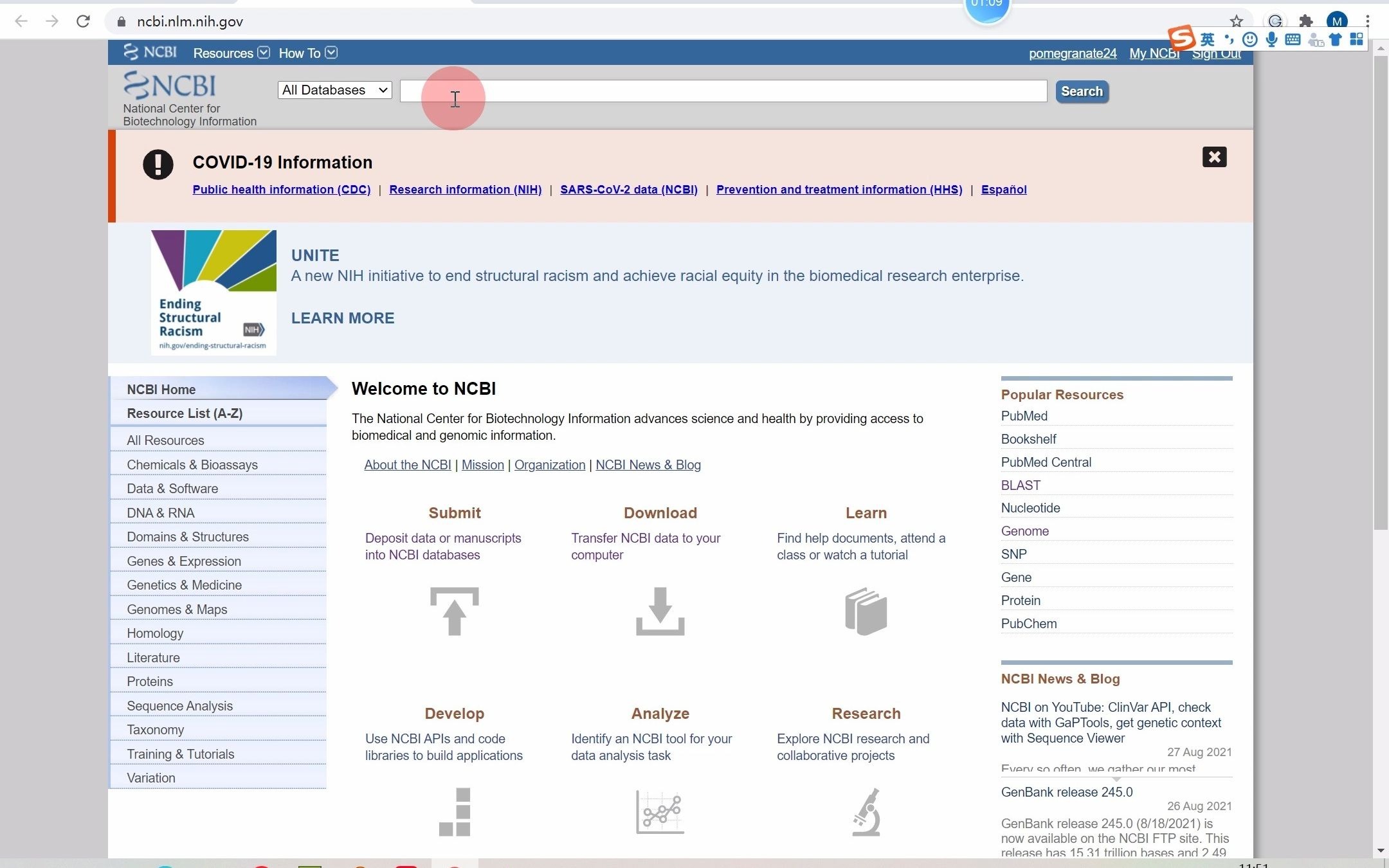Select Resource List (A-Z) tab
Image resolution: width=1389 pixels, height=868 pixels.
pos(185,413)
